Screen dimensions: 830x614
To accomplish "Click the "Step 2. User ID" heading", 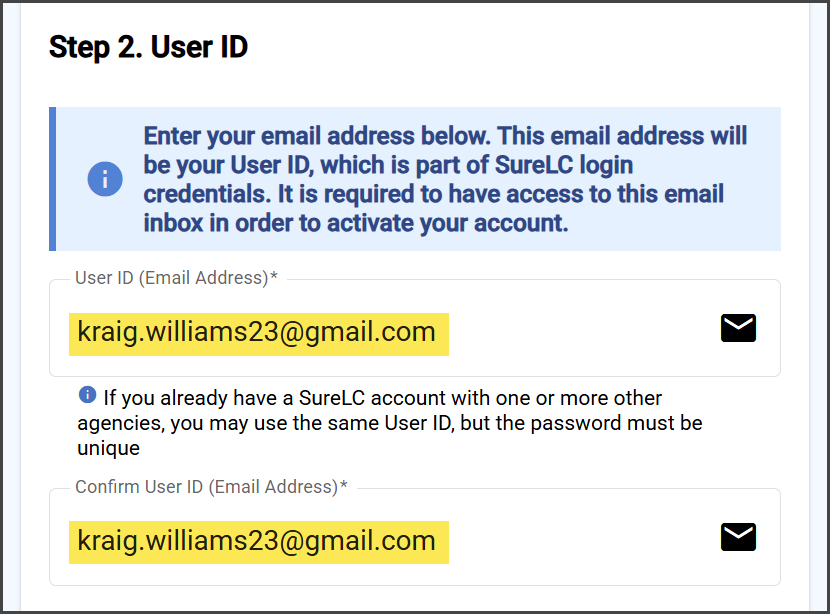I will click(x=148, y=47).
